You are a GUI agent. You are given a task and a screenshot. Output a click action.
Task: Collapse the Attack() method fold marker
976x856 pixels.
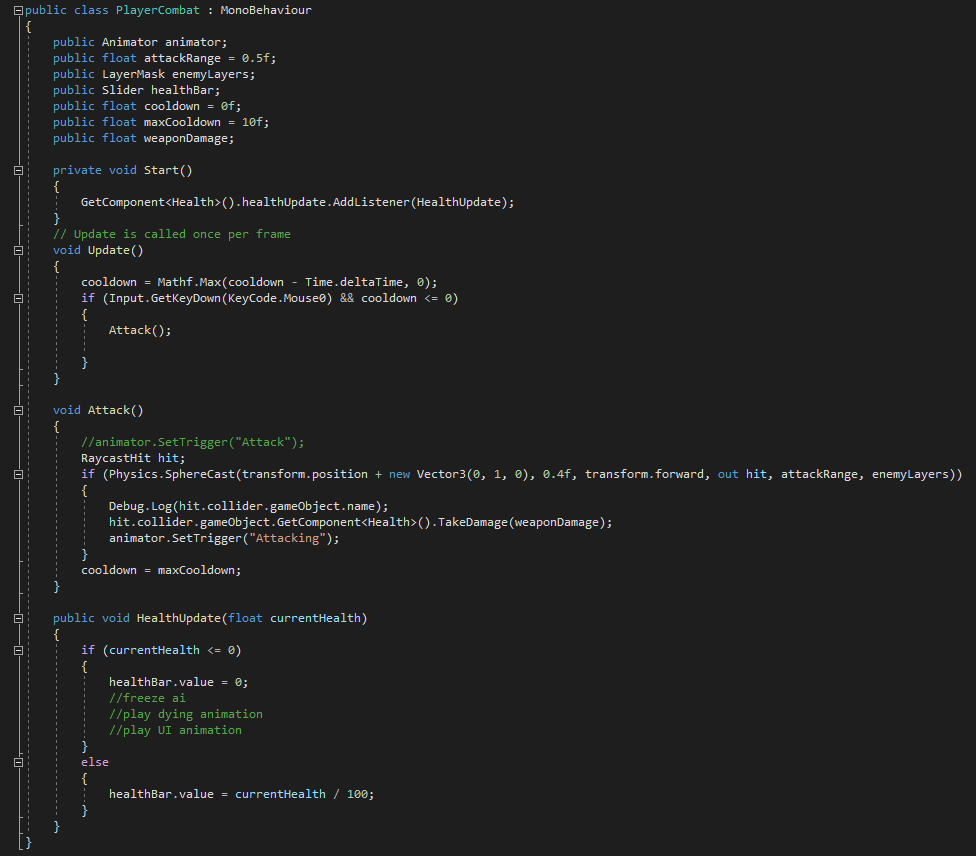pyautogui.click(x=19, y=410)
